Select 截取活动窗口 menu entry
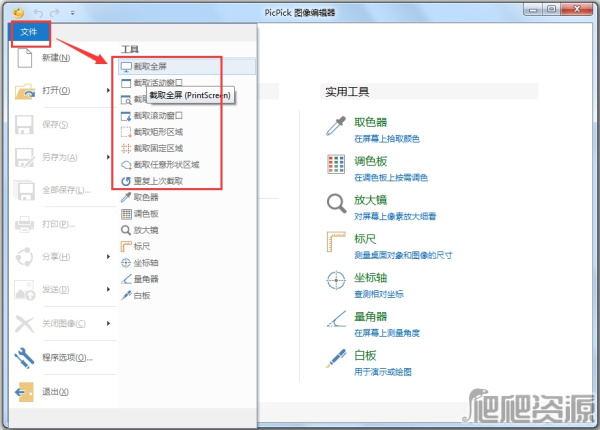The width and height of the screenshot is (600, 430). tap(158, 83)
